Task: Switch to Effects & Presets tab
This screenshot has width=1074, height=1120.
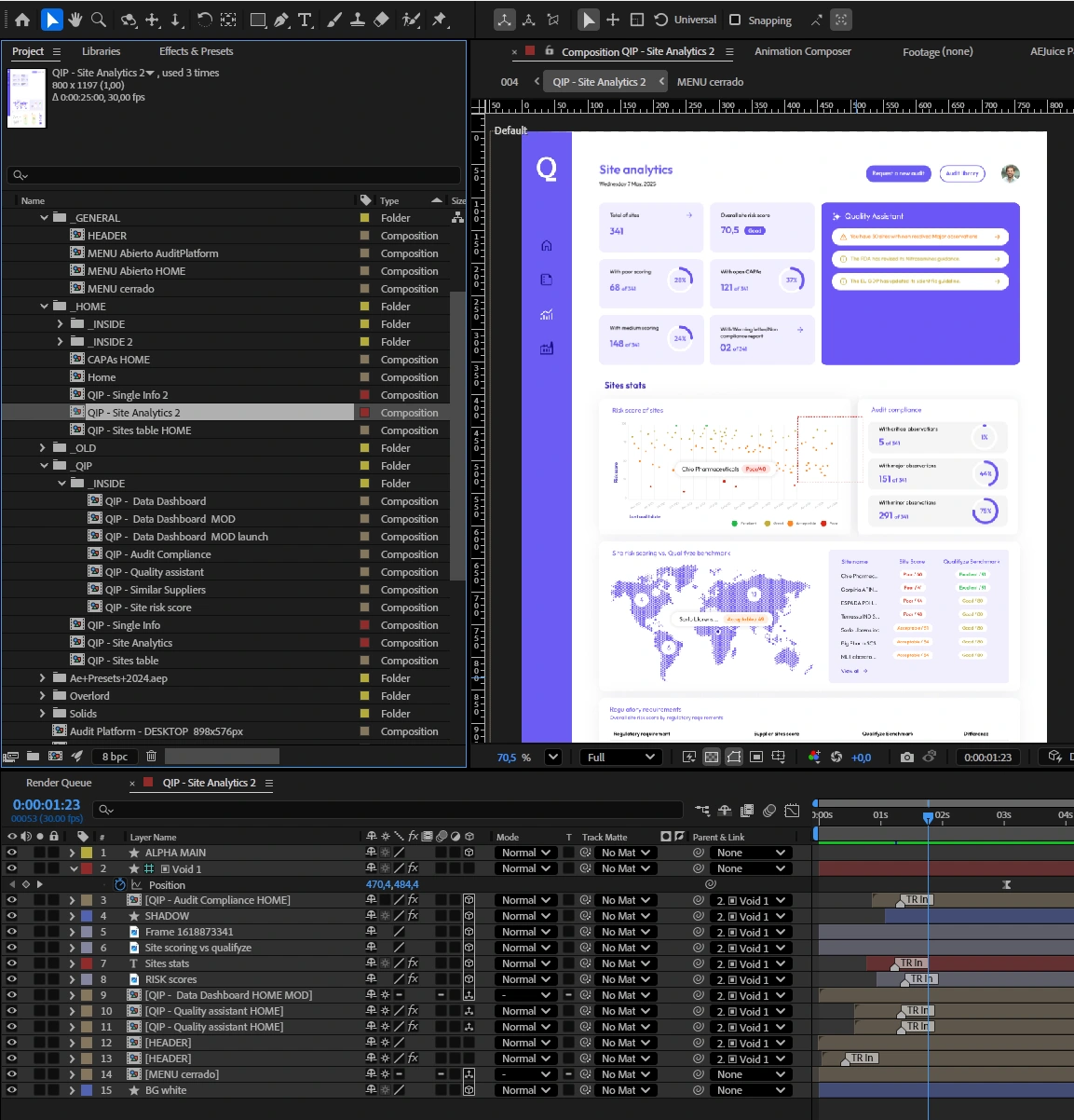Action: click(197, 51)
